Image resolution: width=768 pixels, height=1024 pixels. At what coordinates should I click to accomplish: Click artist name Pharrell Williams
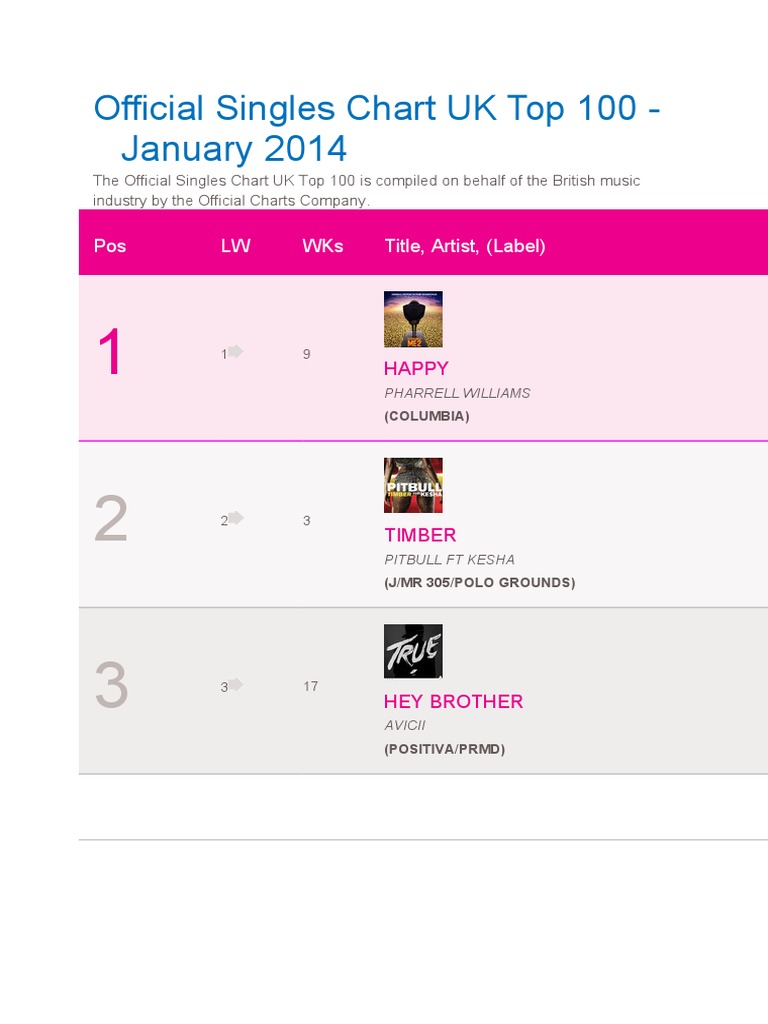pos(457,393)
